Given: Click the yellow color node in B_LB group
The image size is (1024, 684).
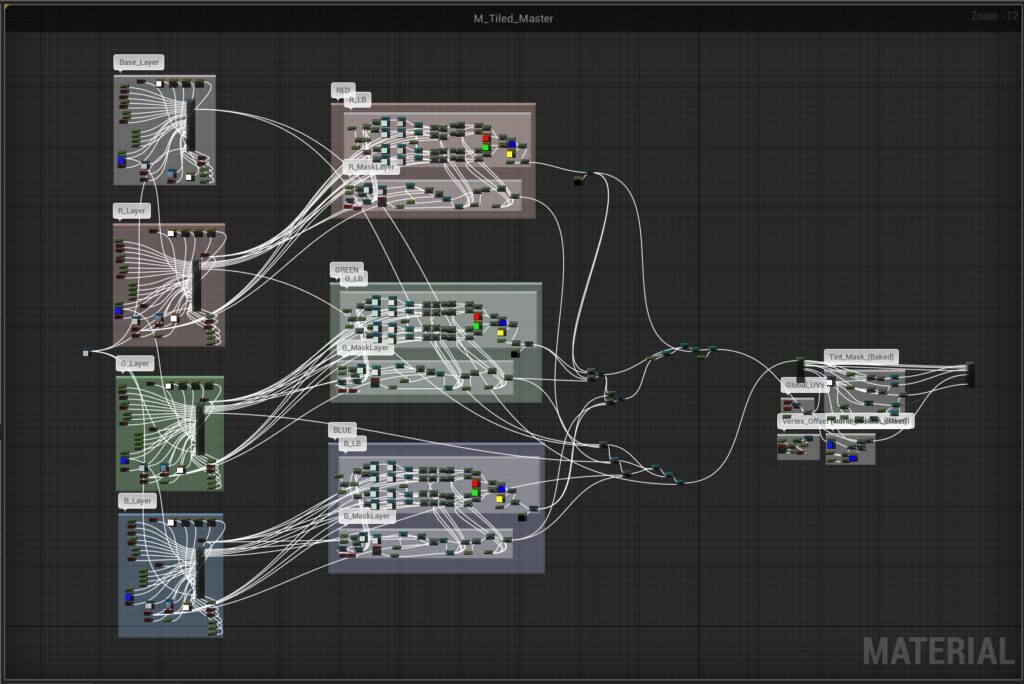Looking at the screenshot, I should [497, 499].
